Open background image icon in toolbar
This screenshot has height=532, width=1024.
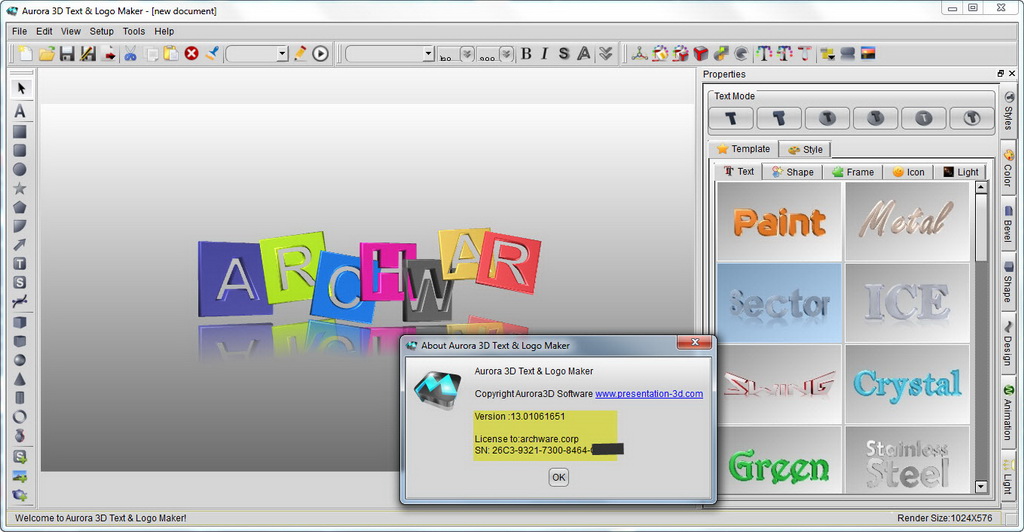868,54
